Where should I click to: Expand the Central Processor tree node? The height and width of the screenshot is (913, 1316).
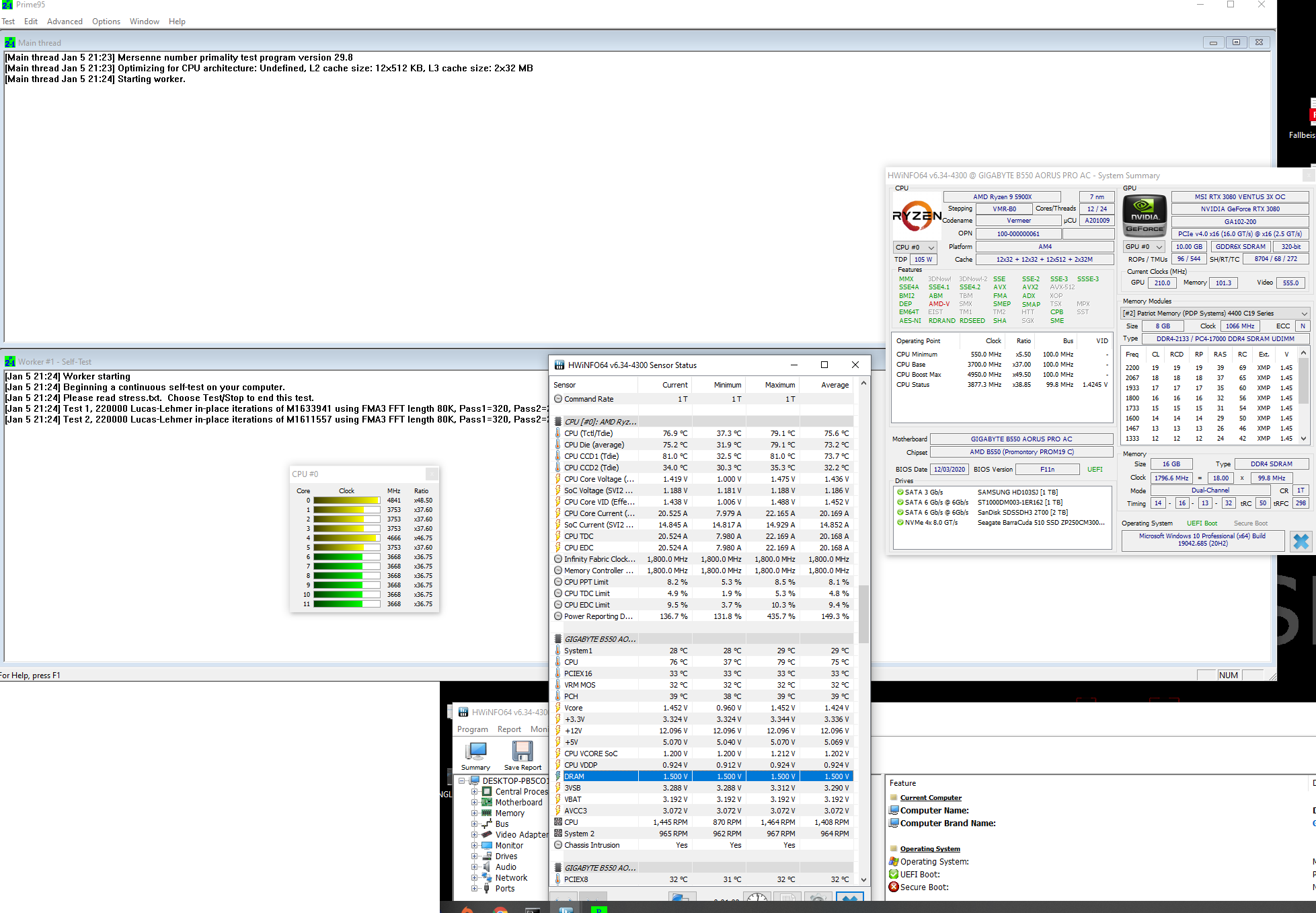coord(475,792)
